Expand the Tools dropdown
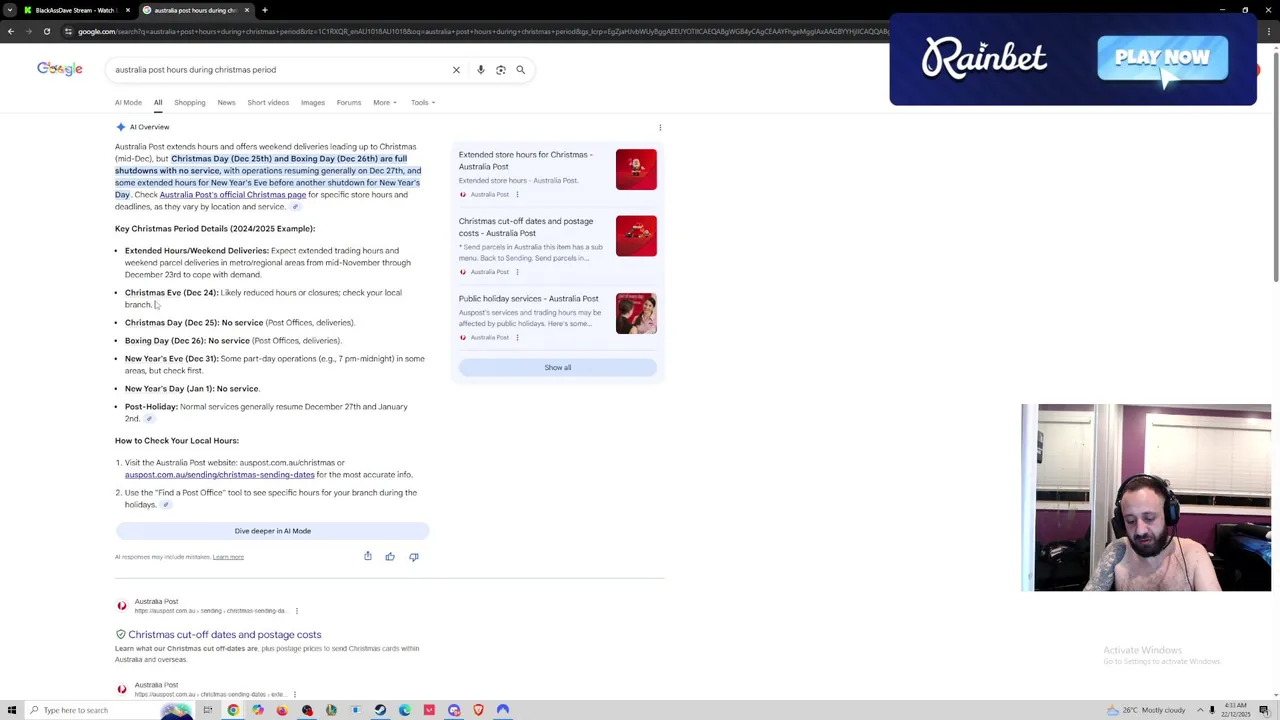 423,102
